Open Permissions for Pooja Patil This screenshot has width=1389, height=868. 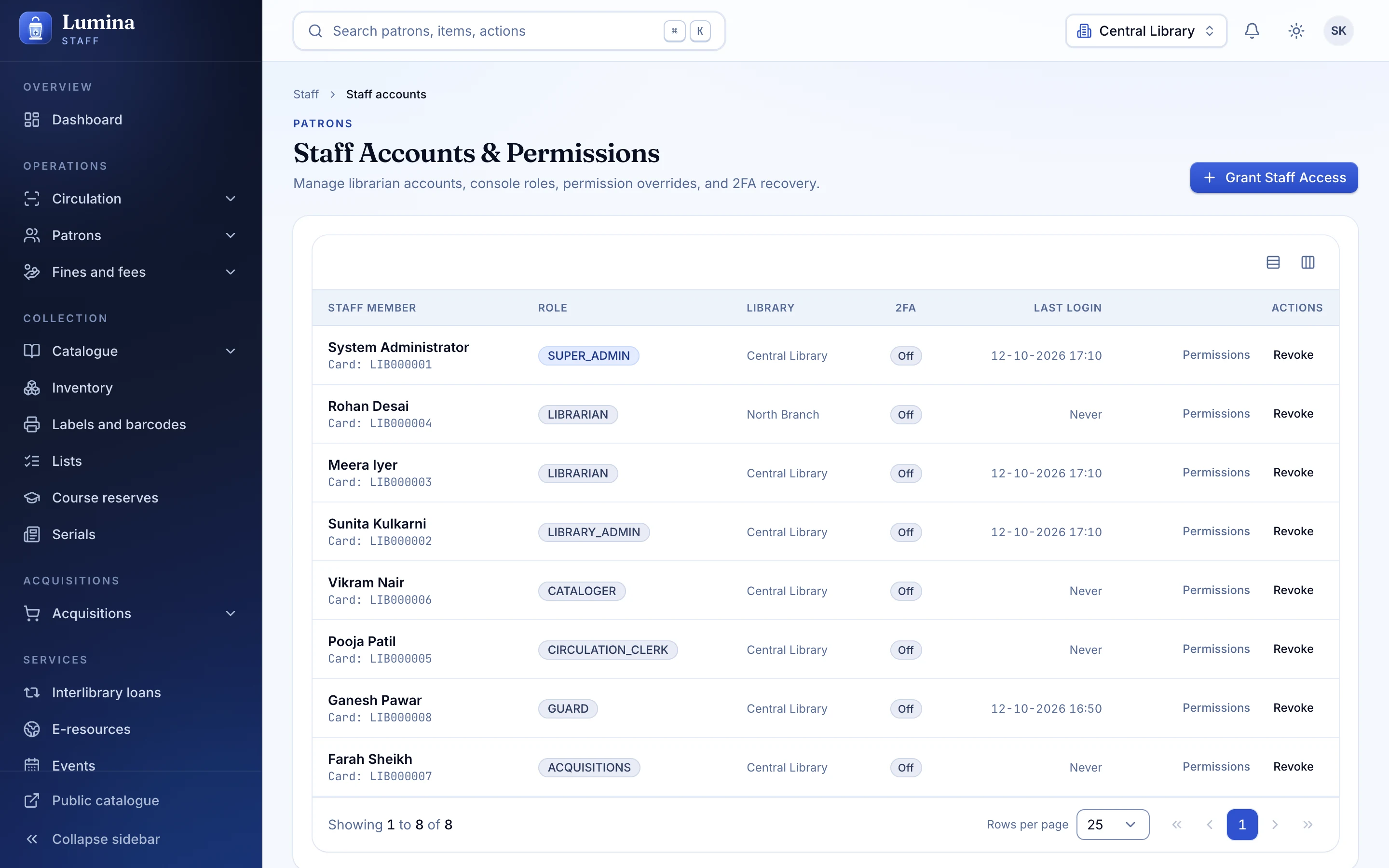point(1216,649)
